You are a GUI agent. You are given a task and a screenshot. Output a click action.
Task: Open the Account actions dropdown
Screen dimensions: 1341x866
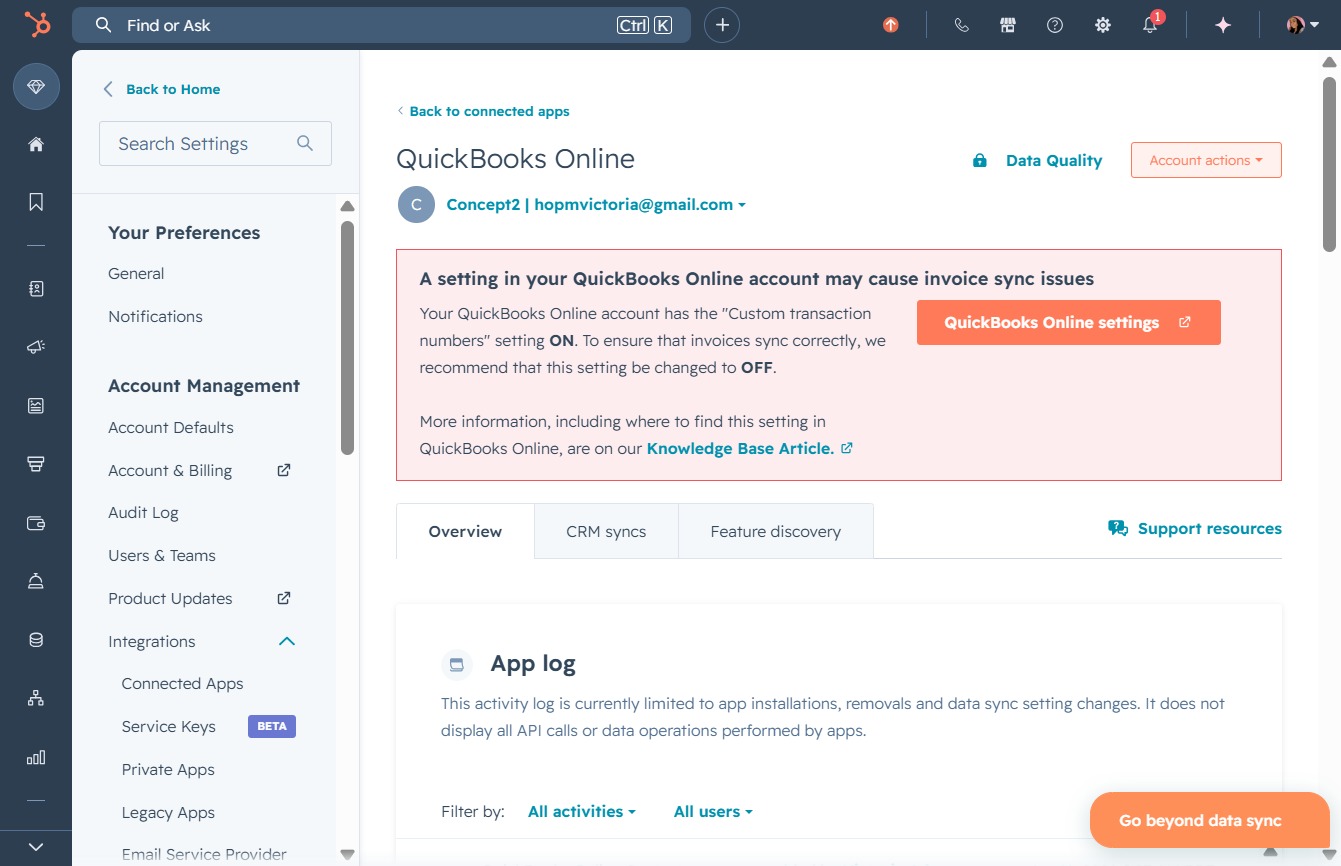(x=1206, y=160)
